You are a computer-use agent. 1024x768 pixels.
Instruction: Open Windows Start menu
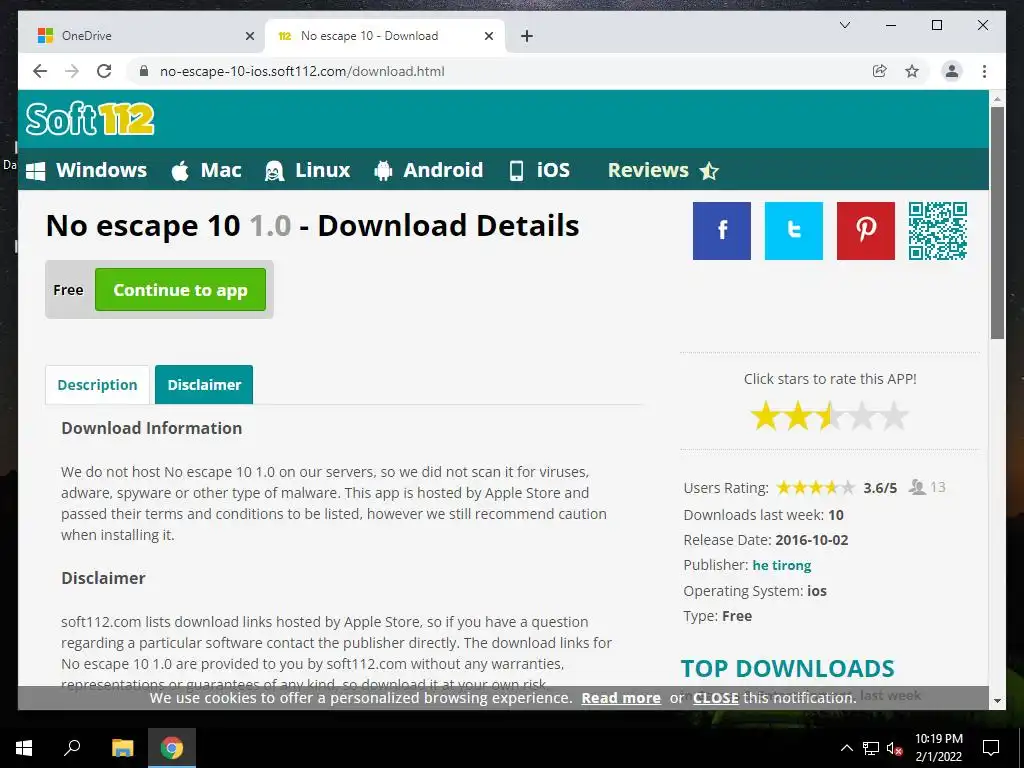[24, 748]
